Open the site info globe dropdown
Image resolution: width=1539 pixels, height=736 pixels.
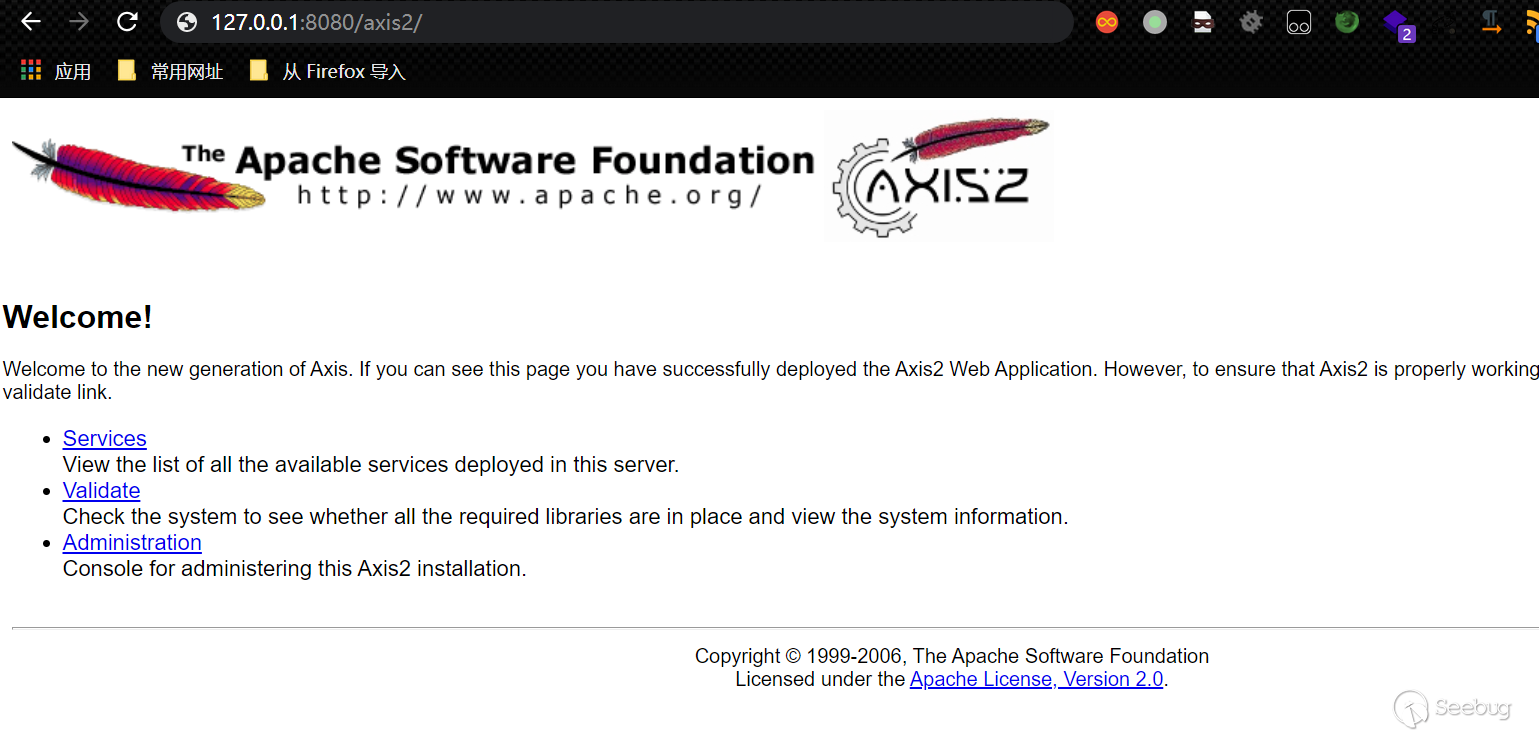185,21
